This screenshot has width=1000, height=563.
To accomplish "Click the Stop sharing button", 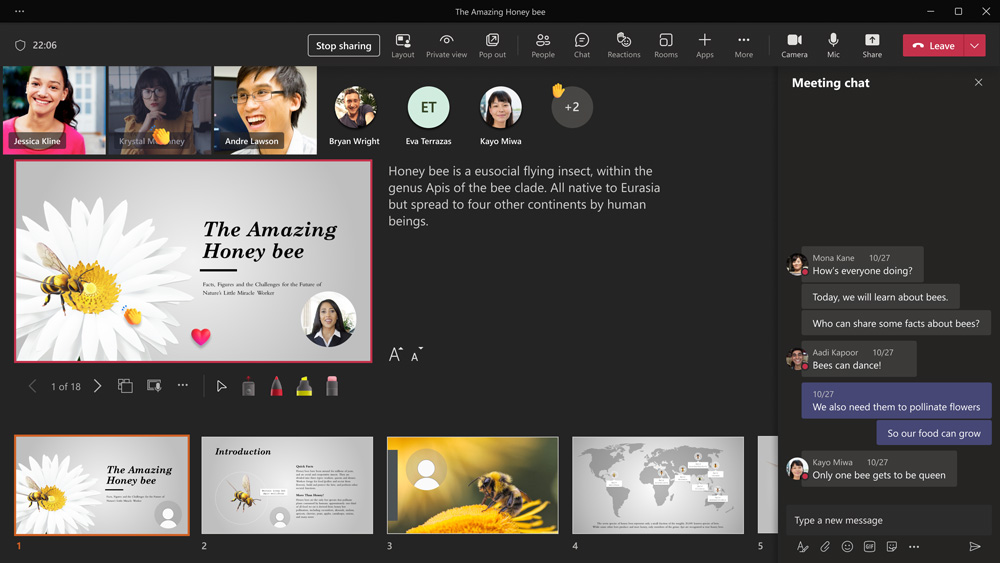I will 343,46.
